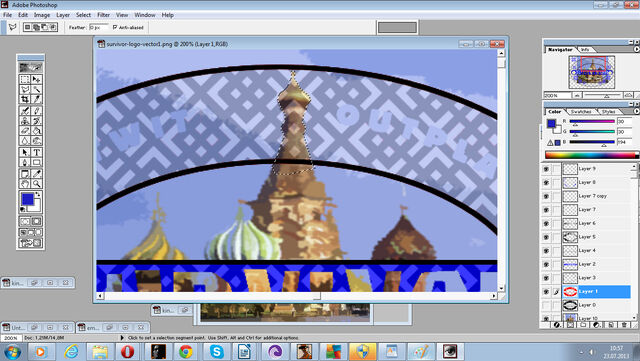640x361 pixels.
Task: Select the Notes tool
Action: click(25, 174)
